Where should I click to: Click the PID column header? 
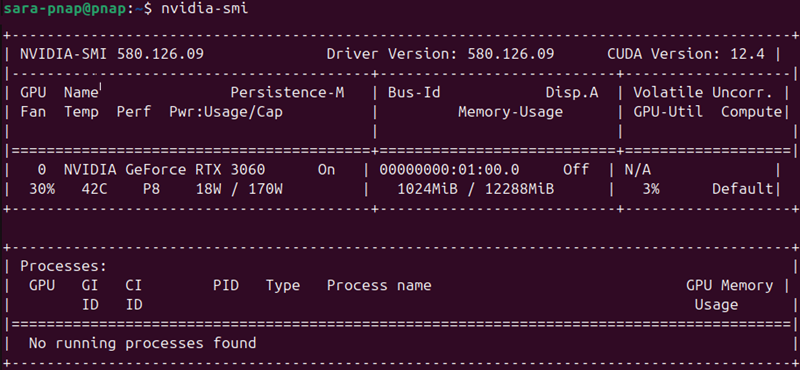pyautogui.click(x=226, y=285)
